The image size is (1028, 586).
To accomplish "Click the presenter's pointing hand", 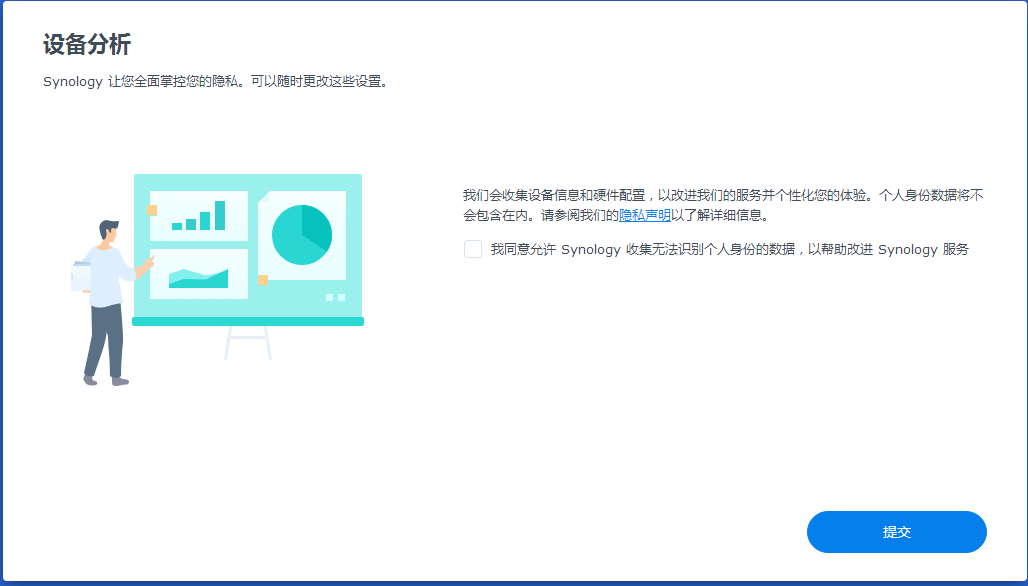I will 151,260.
